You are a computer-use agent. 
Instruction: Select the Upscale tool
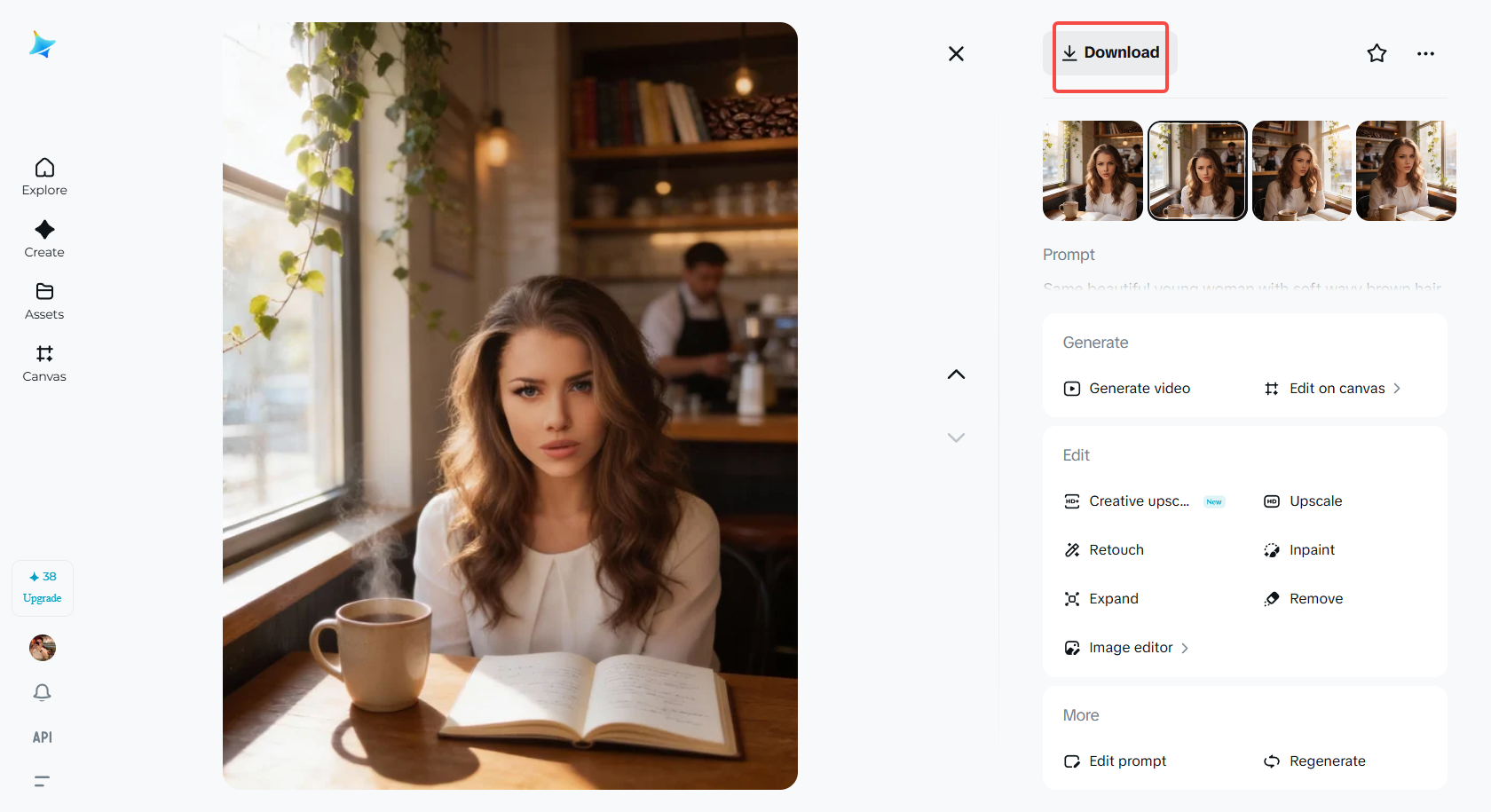pos(1315,501)
